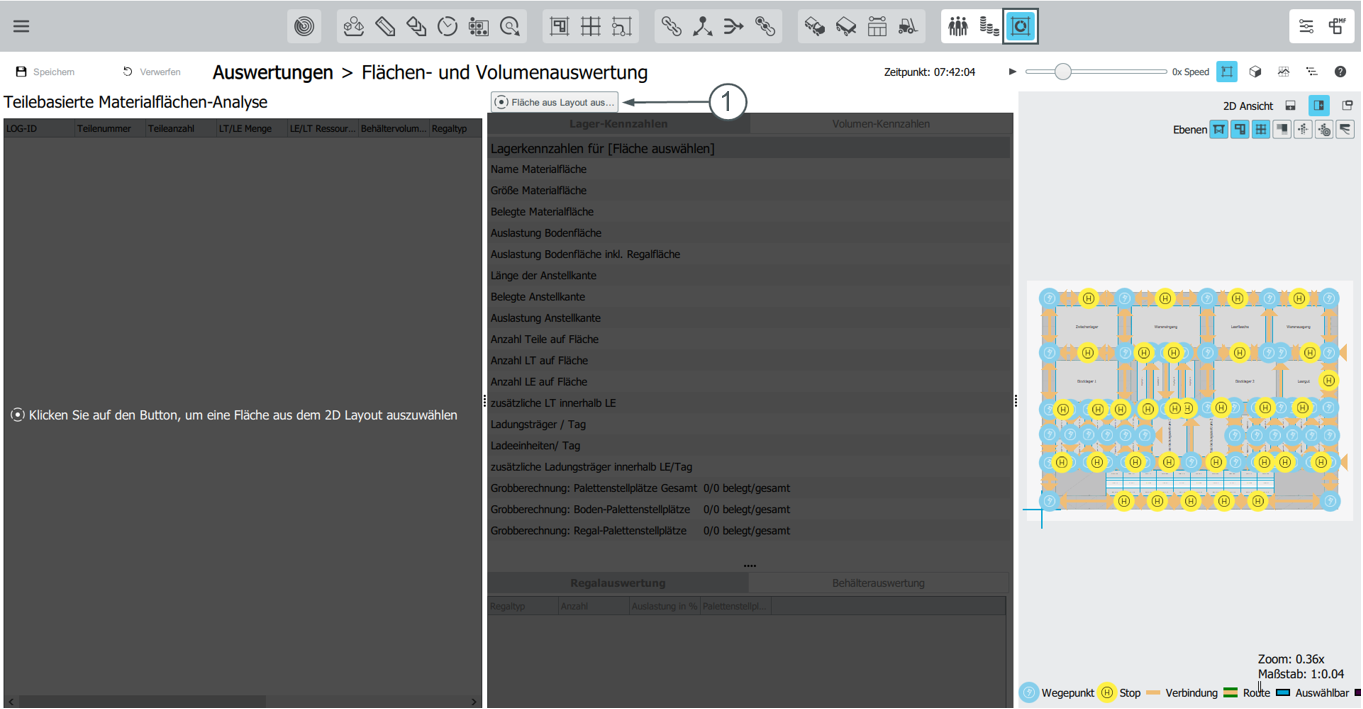Click the dotted splitter handle above Regalauswertung
Viewport: 1363px width, 709px height.
[x=750, y=566]
